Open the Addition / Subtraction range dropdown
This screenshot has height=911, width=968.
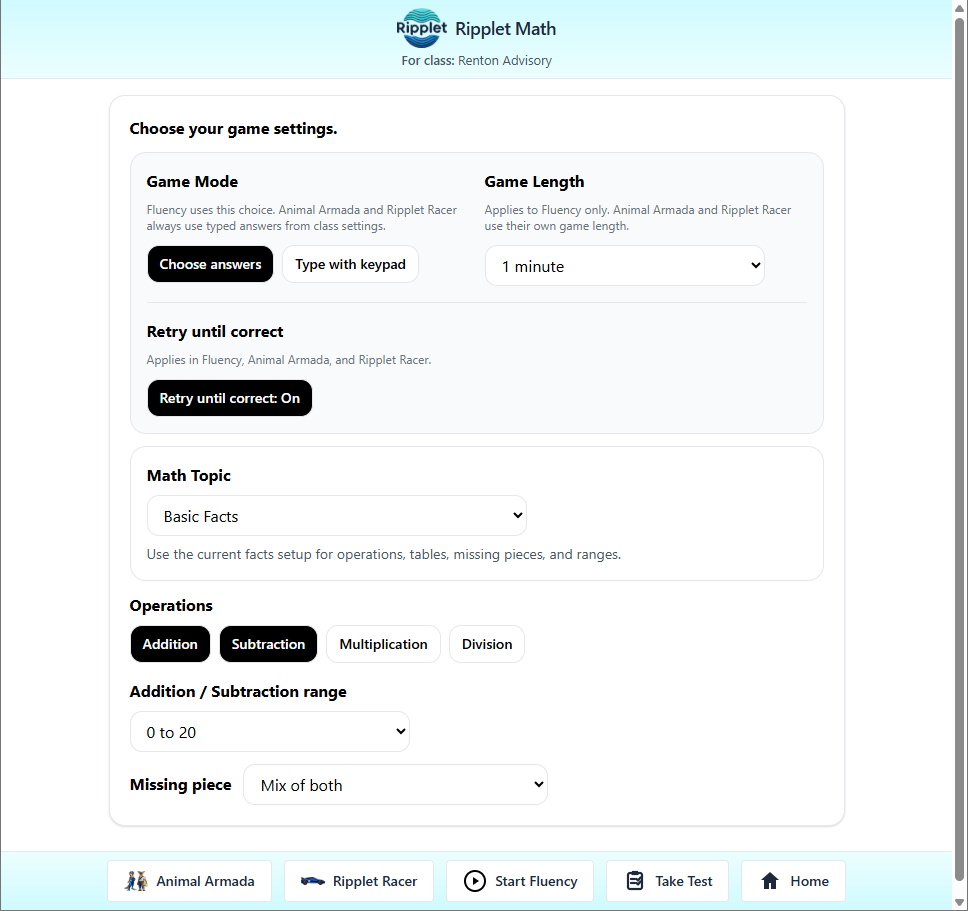pos(270,731)
